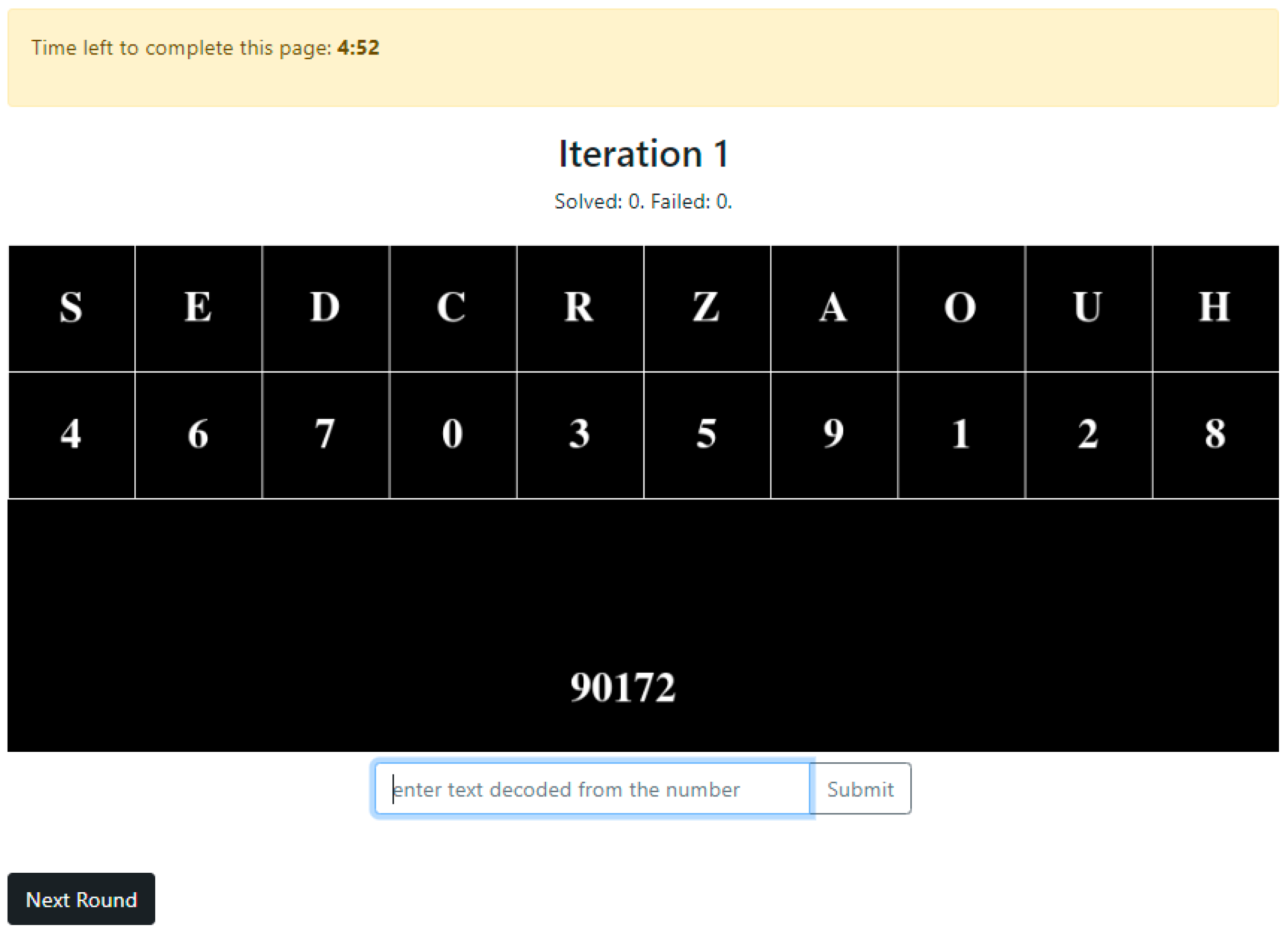Click the encoded number 90172

623,688
